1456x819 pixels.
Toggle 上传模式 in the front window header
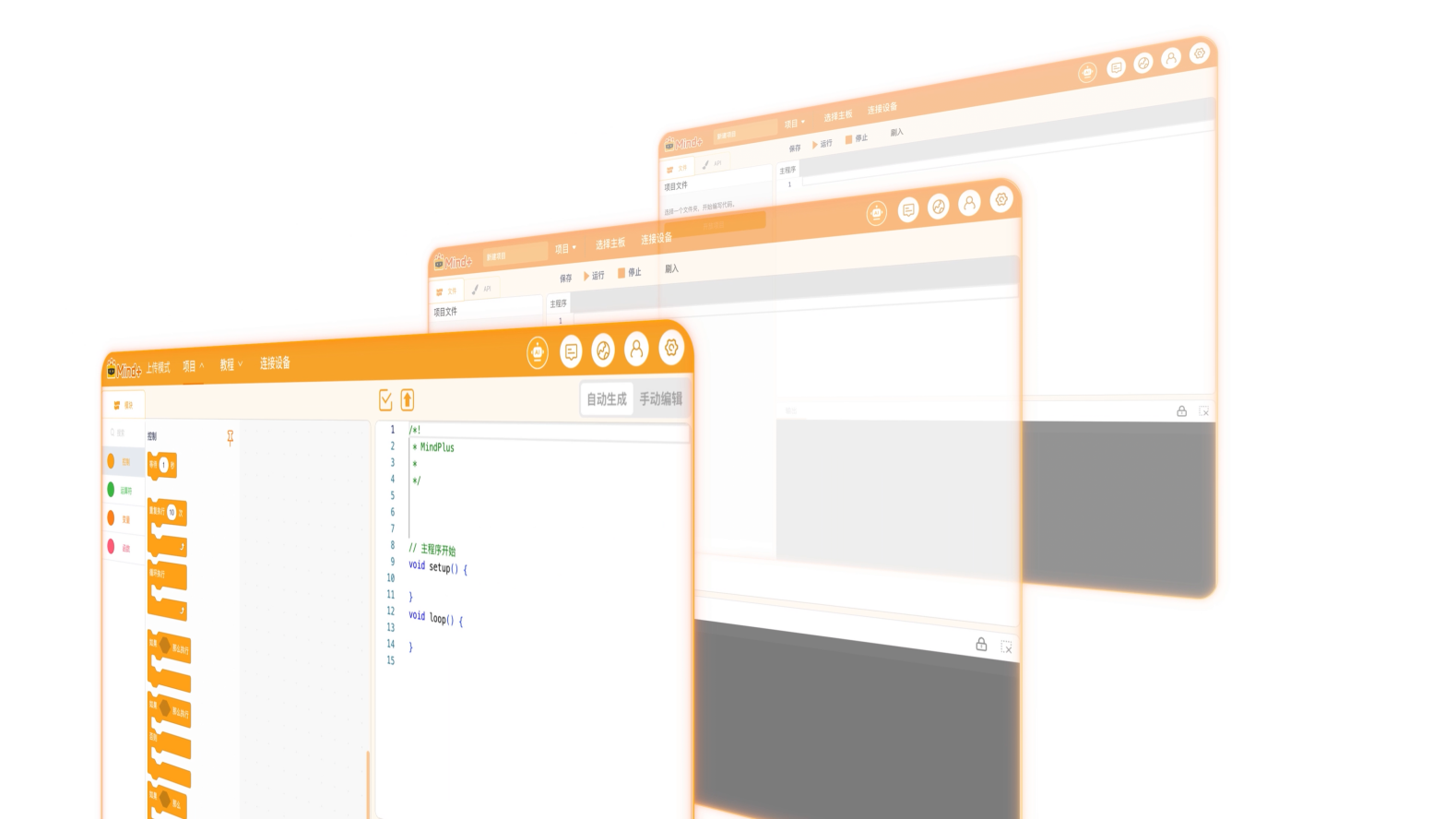pyautogui.click(x=158, y=367)
